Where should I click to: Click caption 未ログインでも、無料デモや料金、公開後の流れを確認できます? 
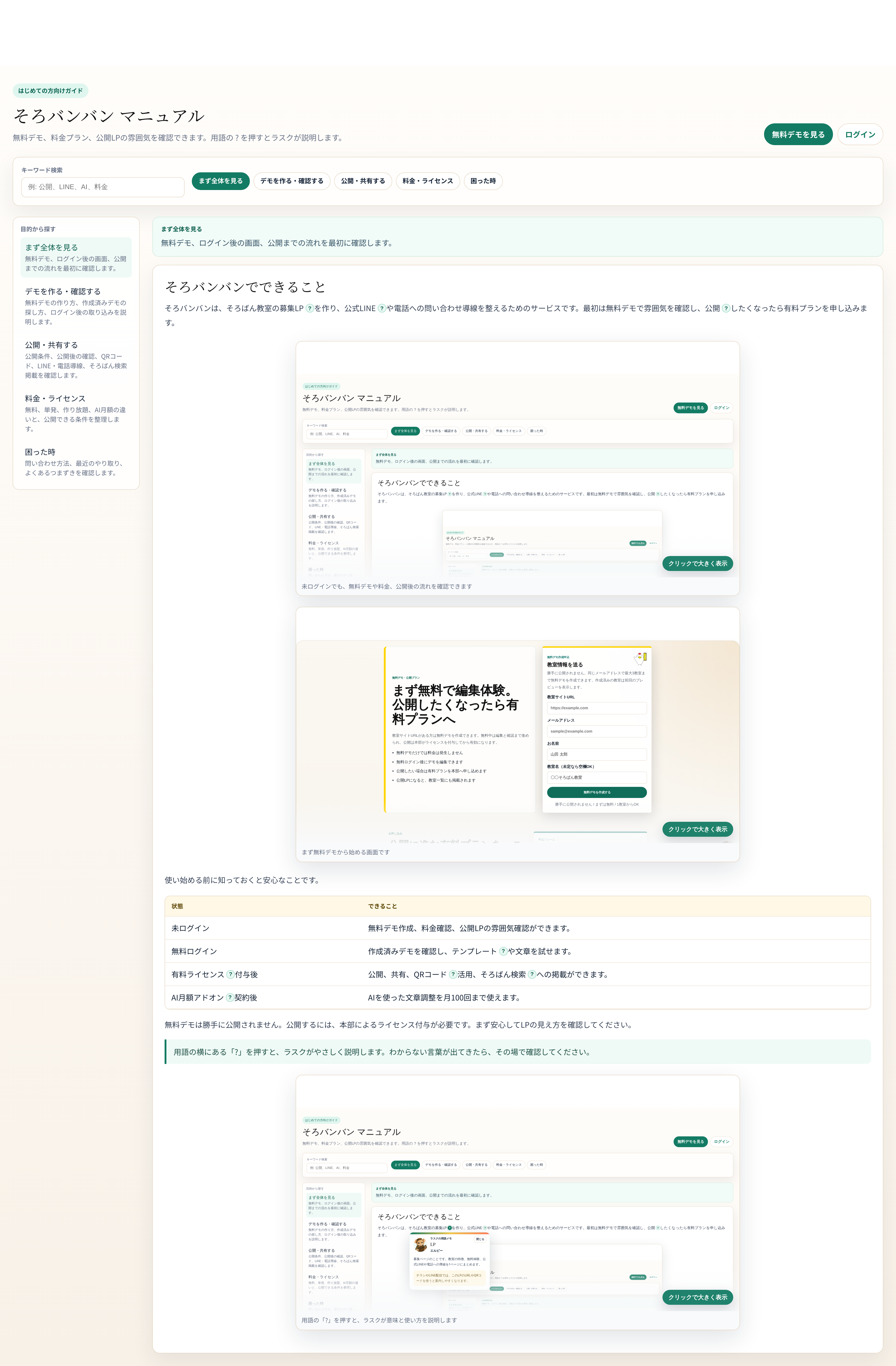pos(387,587)
